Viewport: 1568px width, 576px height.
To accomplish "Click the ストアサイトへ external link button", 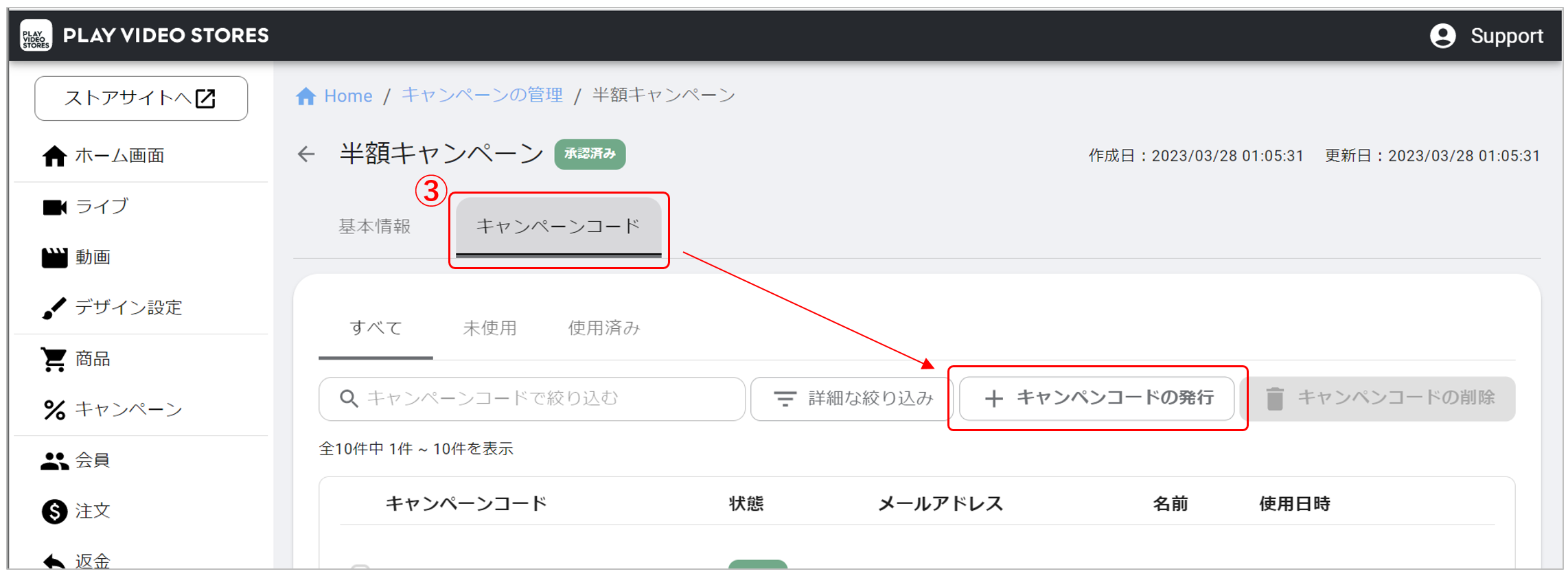I will (141, 98).
